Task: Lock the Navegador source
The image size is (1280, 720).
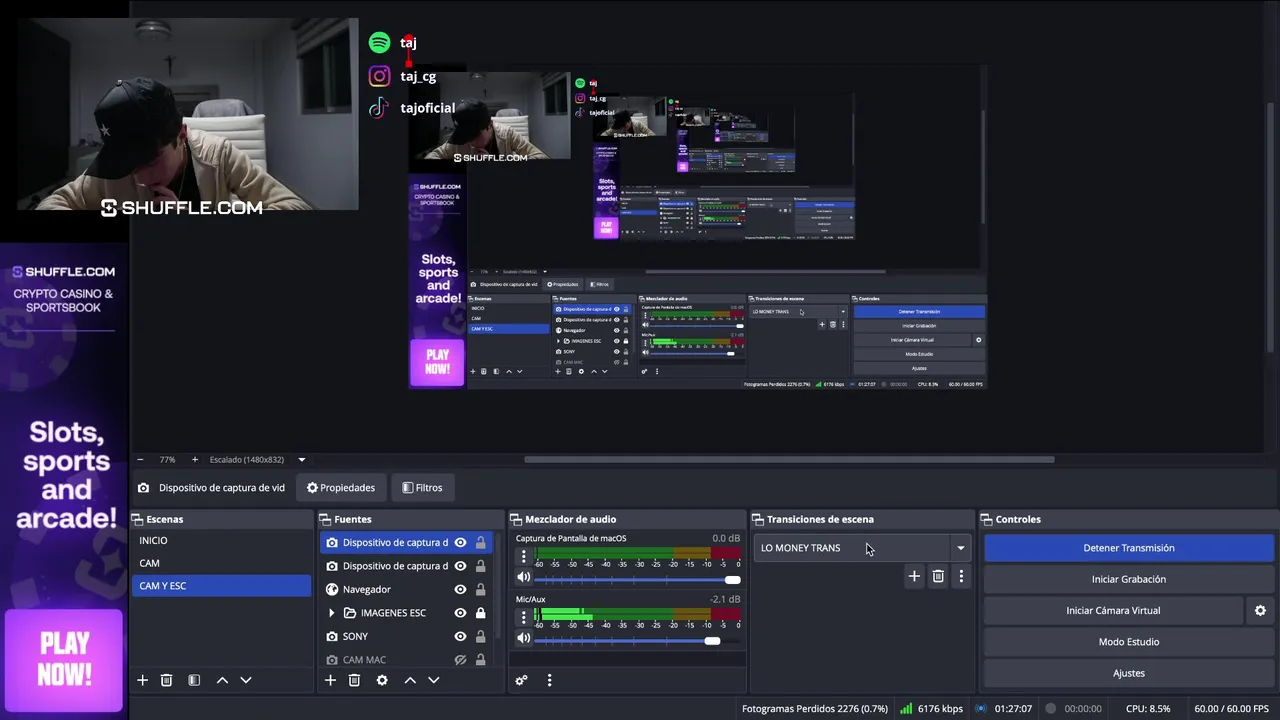Action: click(x=480, y=589)
